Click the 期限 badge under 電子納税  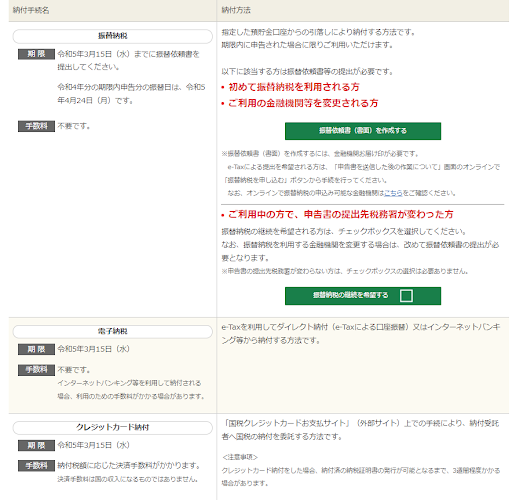[x=36, y=349]
